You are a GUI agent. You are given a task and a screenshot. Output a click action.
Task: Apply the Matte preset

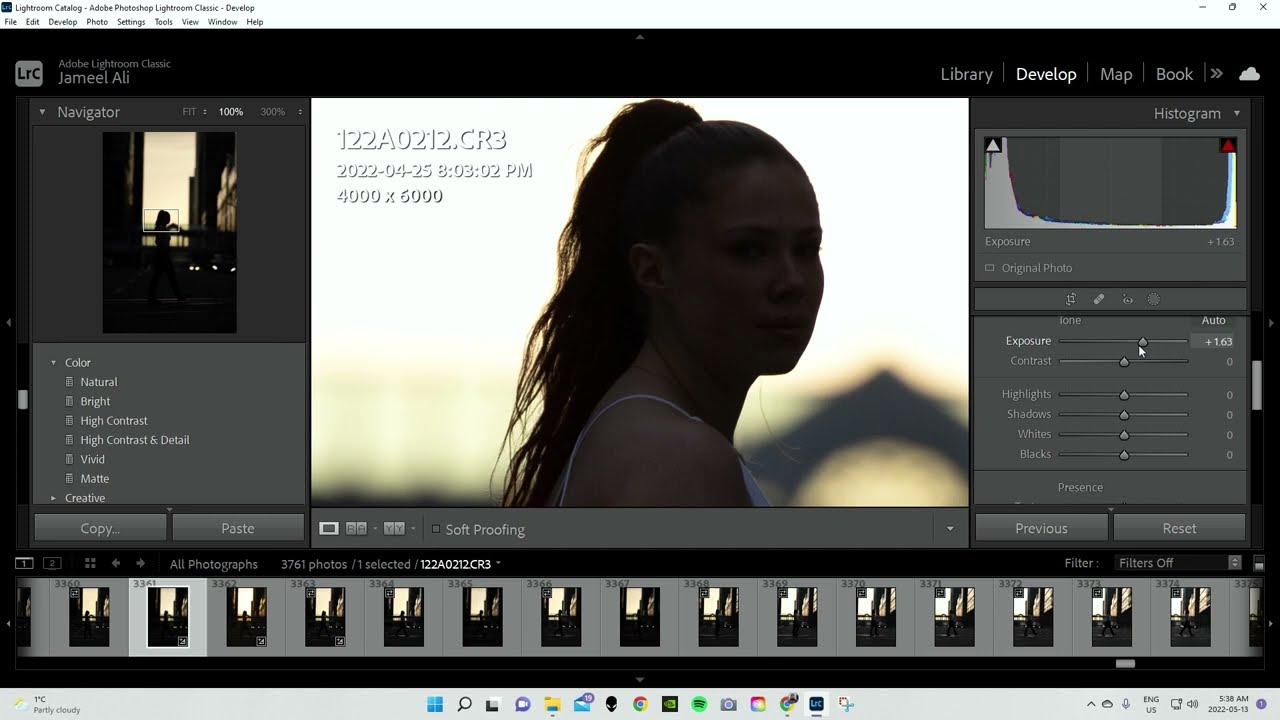pos(95,479)
